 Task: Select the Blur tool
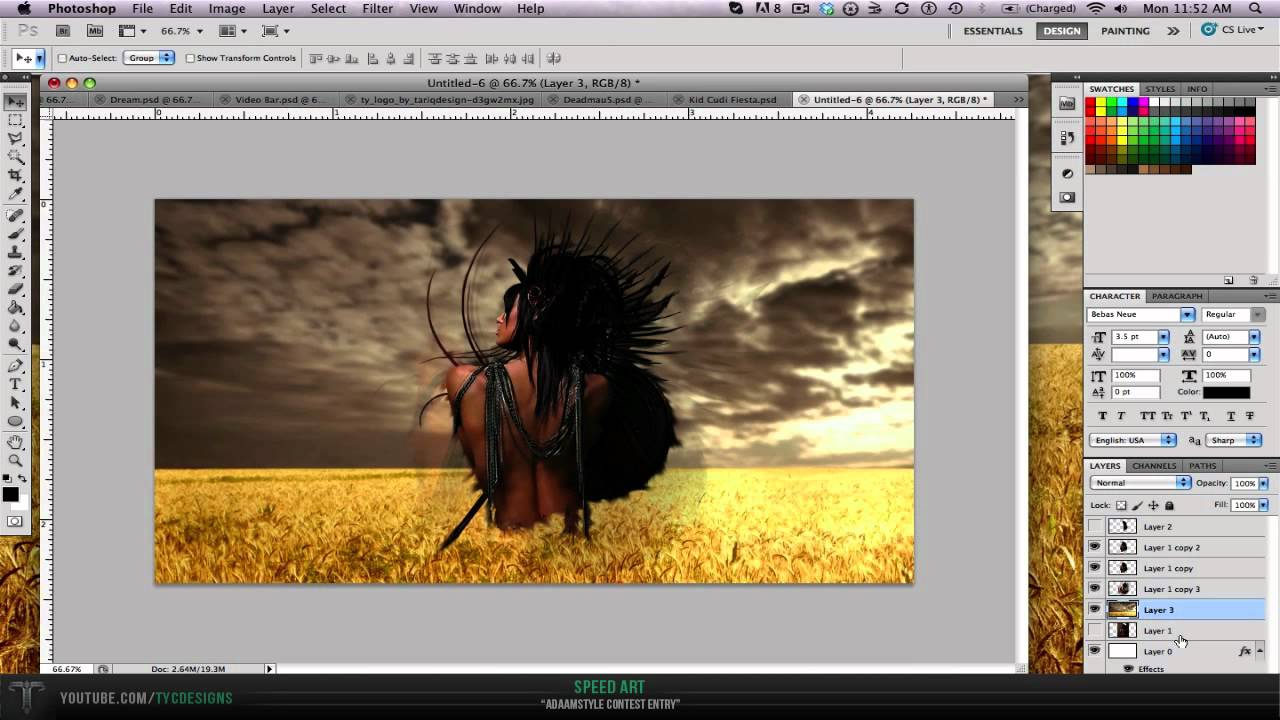click(16, 326)
